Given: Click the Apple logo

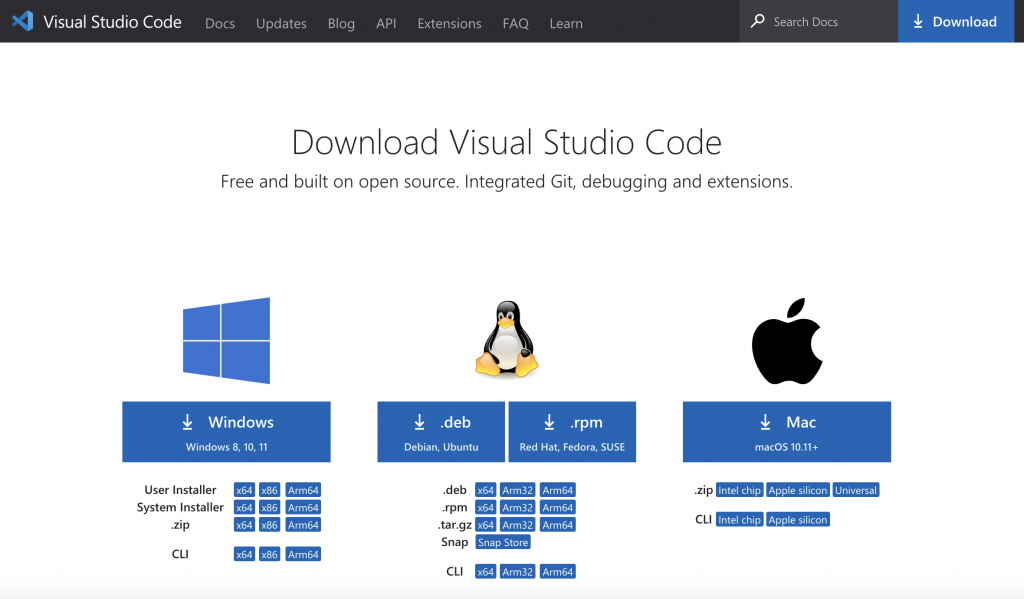Looking at the screenshot, I should [x=786, y=341].
